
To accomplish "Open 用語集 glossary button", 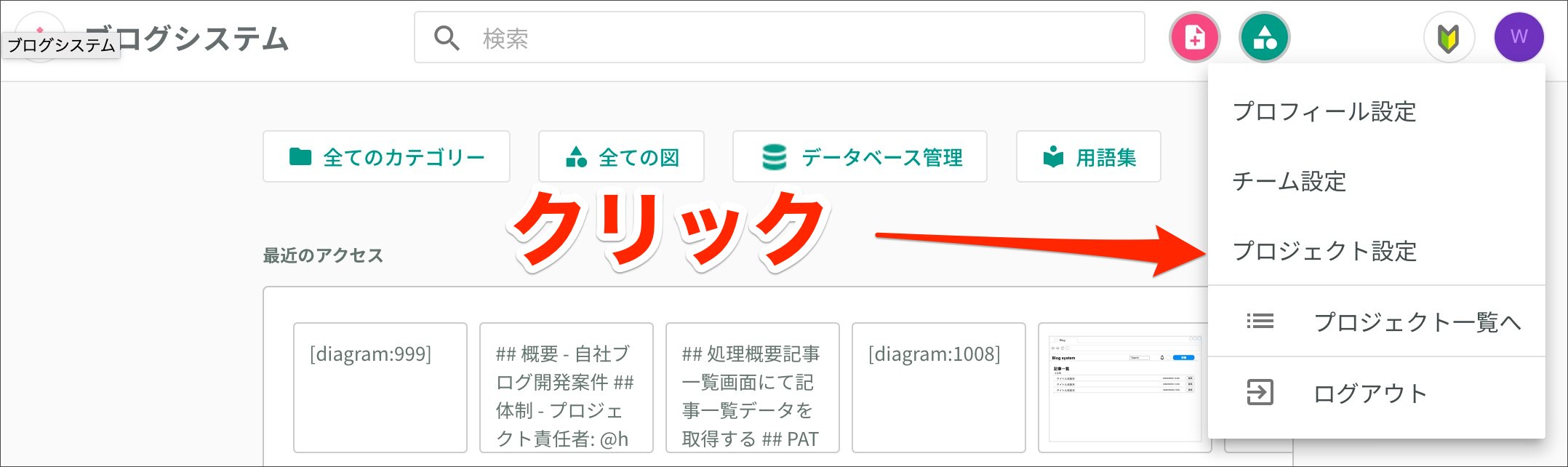I will coord(1088,157).
